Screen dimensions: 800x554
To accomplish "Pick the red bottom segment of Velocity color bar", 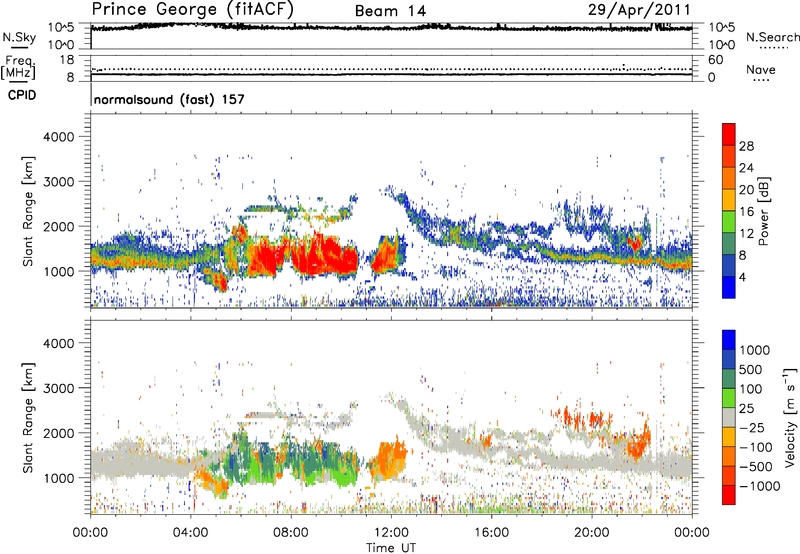I will pos(729,495).
